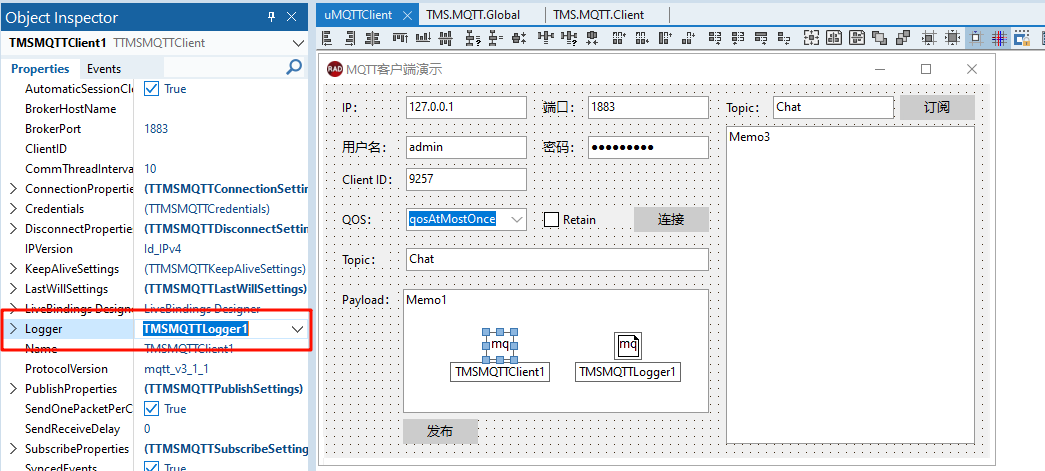Close the uMQTTClient editor tab
This screenshot has height=471, width=1045.
408,15
